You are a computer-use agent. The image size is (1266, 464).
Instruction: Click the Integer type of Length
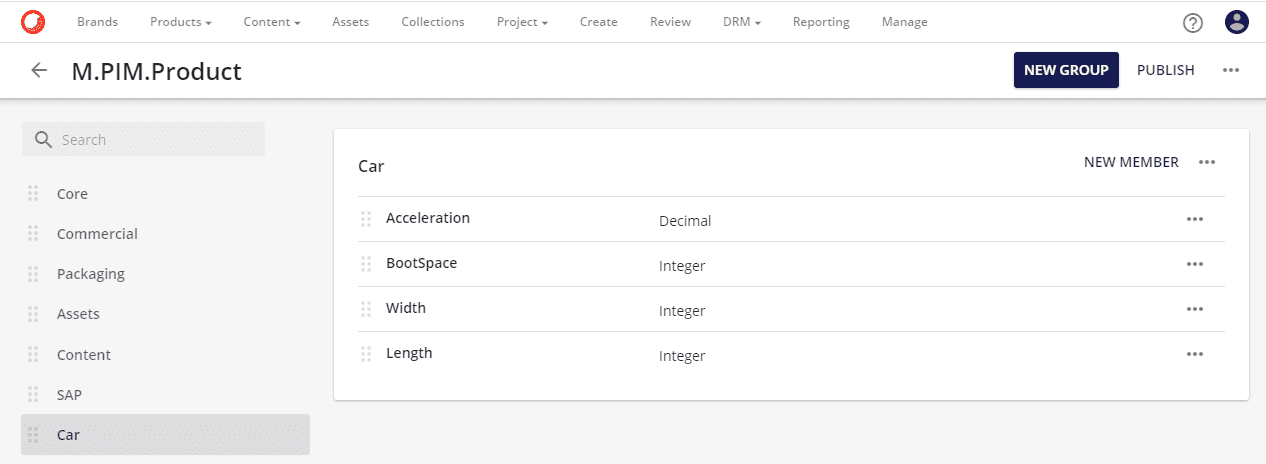(x=682, y=356)
